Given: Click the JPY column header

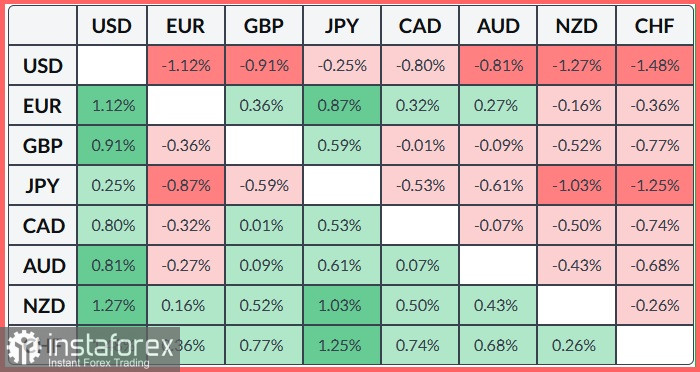Looking at the screenshot, I should pyautogui.click(x=342, y=26).
